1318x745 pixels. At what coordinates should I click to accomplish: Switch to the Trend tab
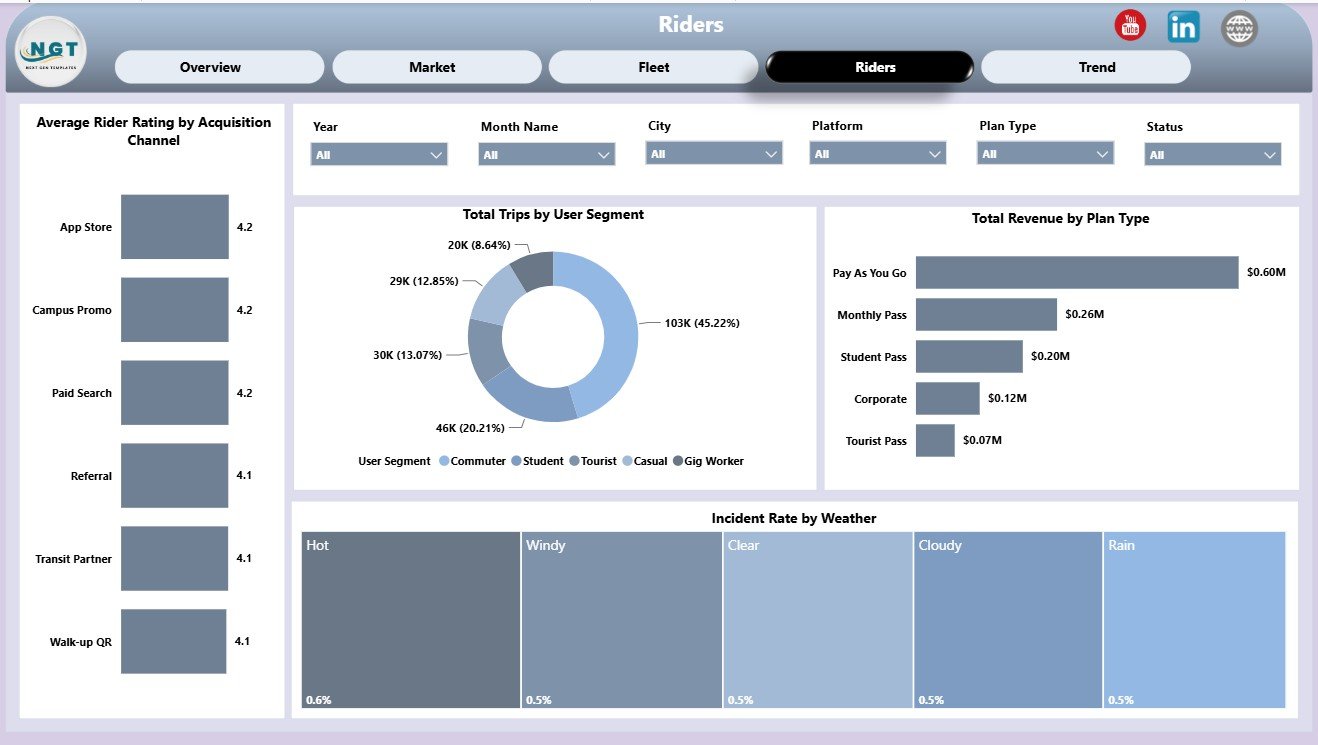click(x=1086, y=67)
